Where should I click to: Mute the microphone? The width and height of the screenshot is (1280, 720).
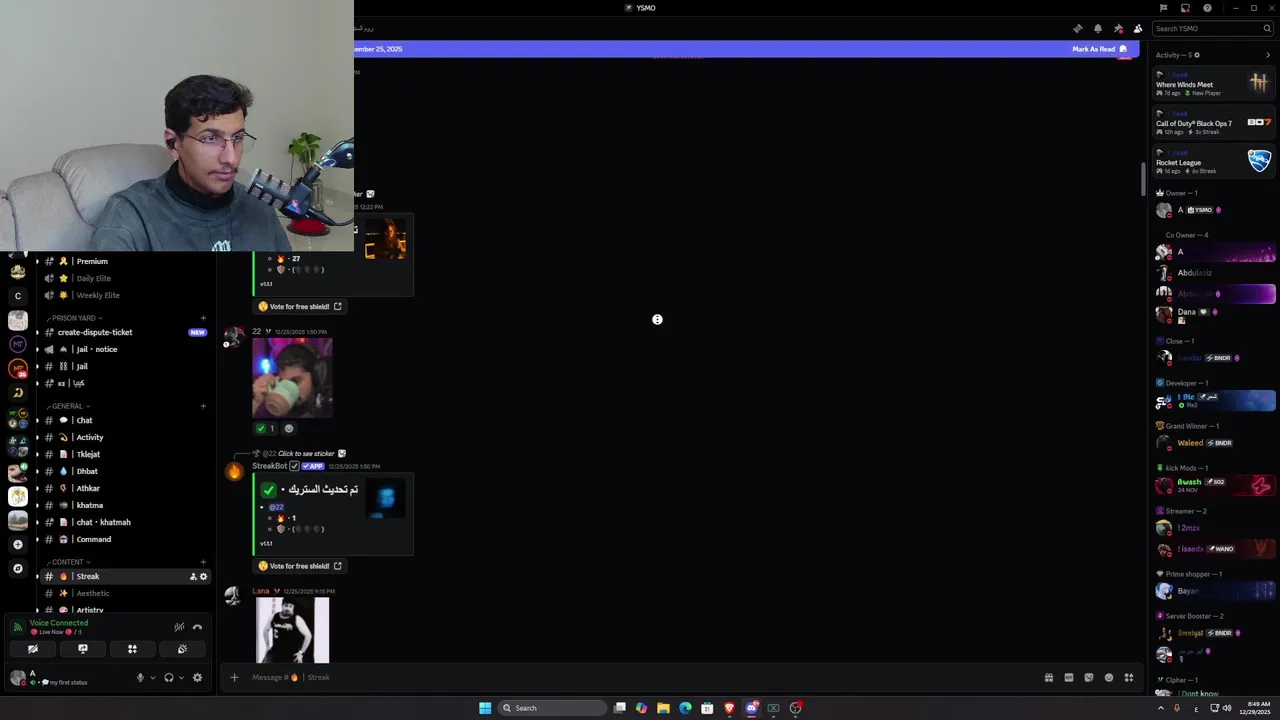click(x=140, y=677)
